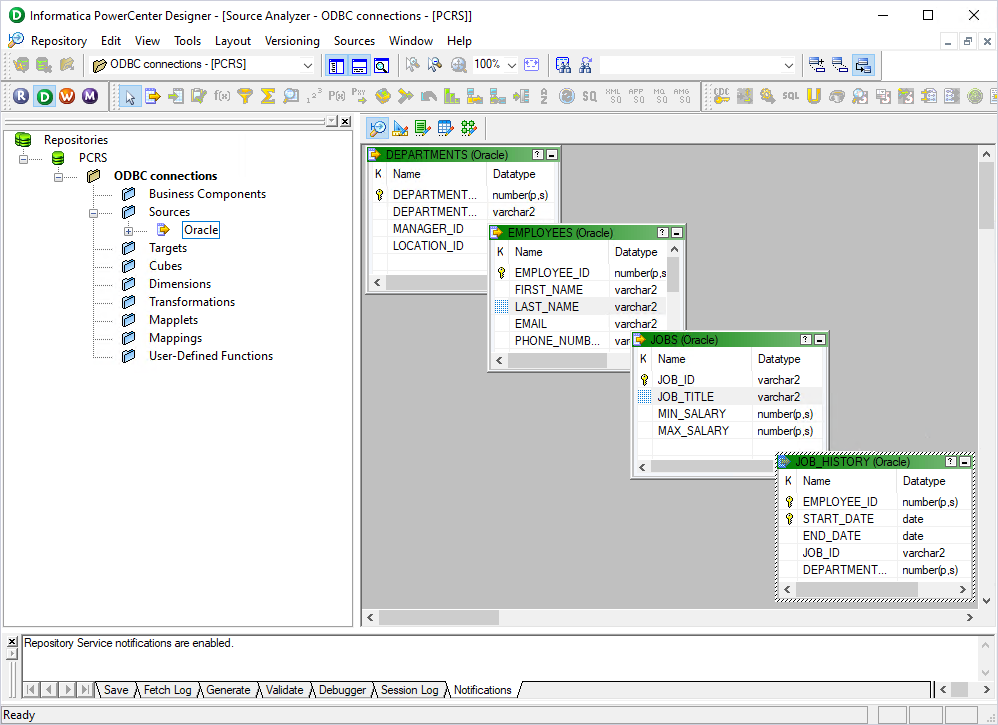Open the Repository Manager from the client toolbar
This screenshot has width=998, height=725.
point(21,96)
